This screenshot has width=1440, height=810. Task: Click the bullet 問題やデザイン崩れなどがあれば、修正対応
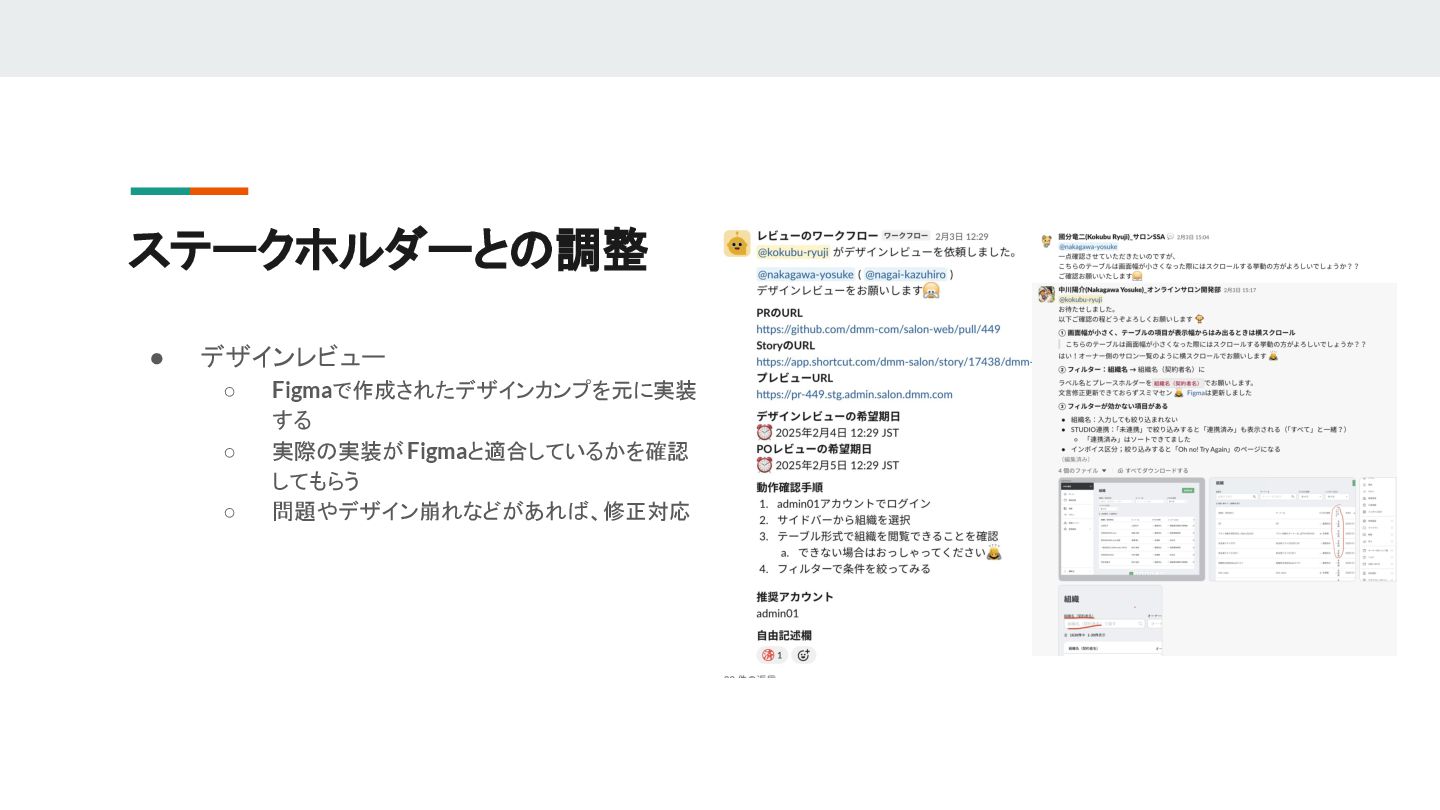pos(481,511)
